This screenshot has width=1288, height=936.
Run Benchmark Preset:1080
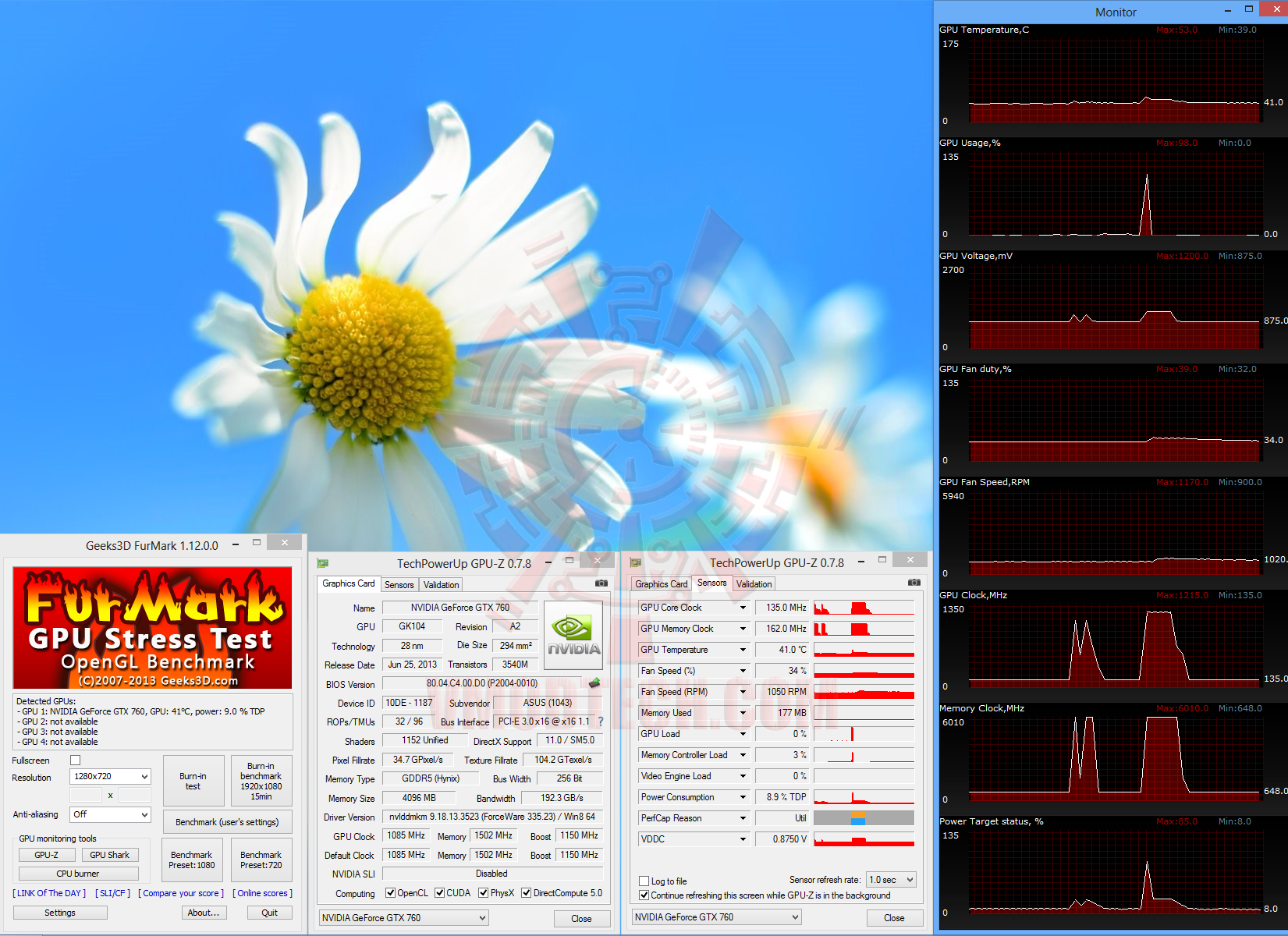coord(192,860)
